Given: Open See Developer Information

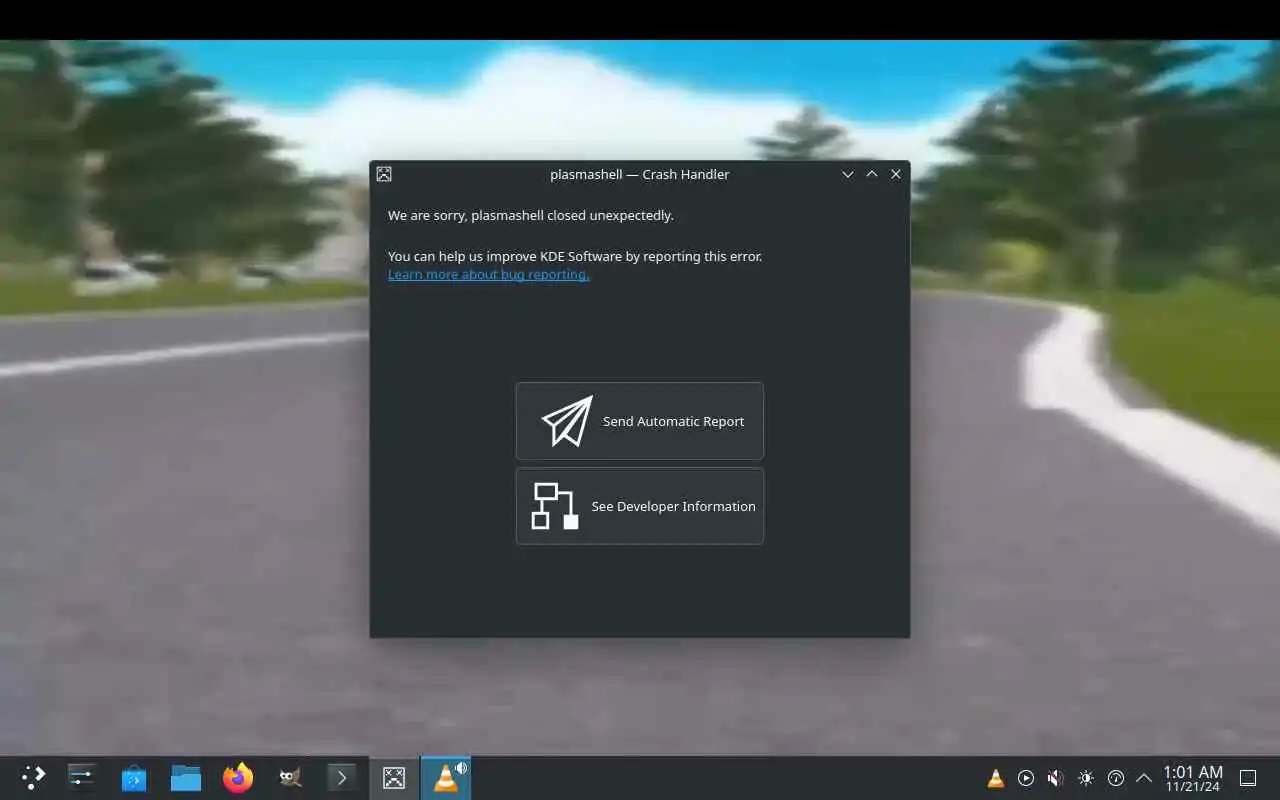Looking at the screenshot, I should (x=640, y=506).
